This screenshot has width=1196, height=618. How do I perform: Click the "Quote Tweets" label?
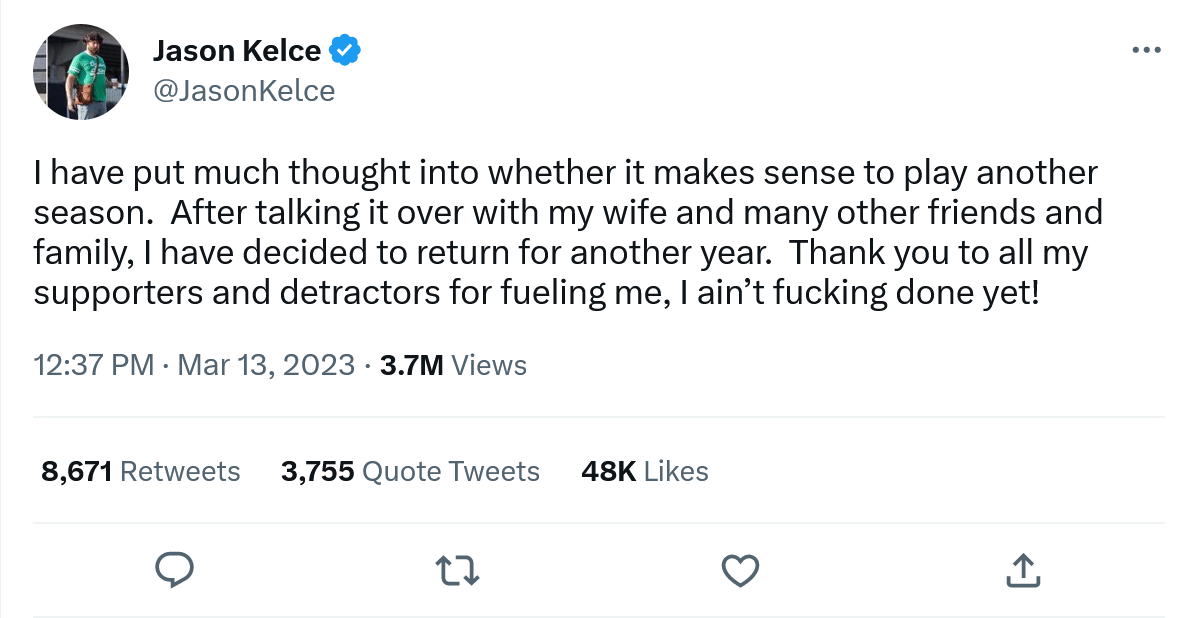[450, 471]
